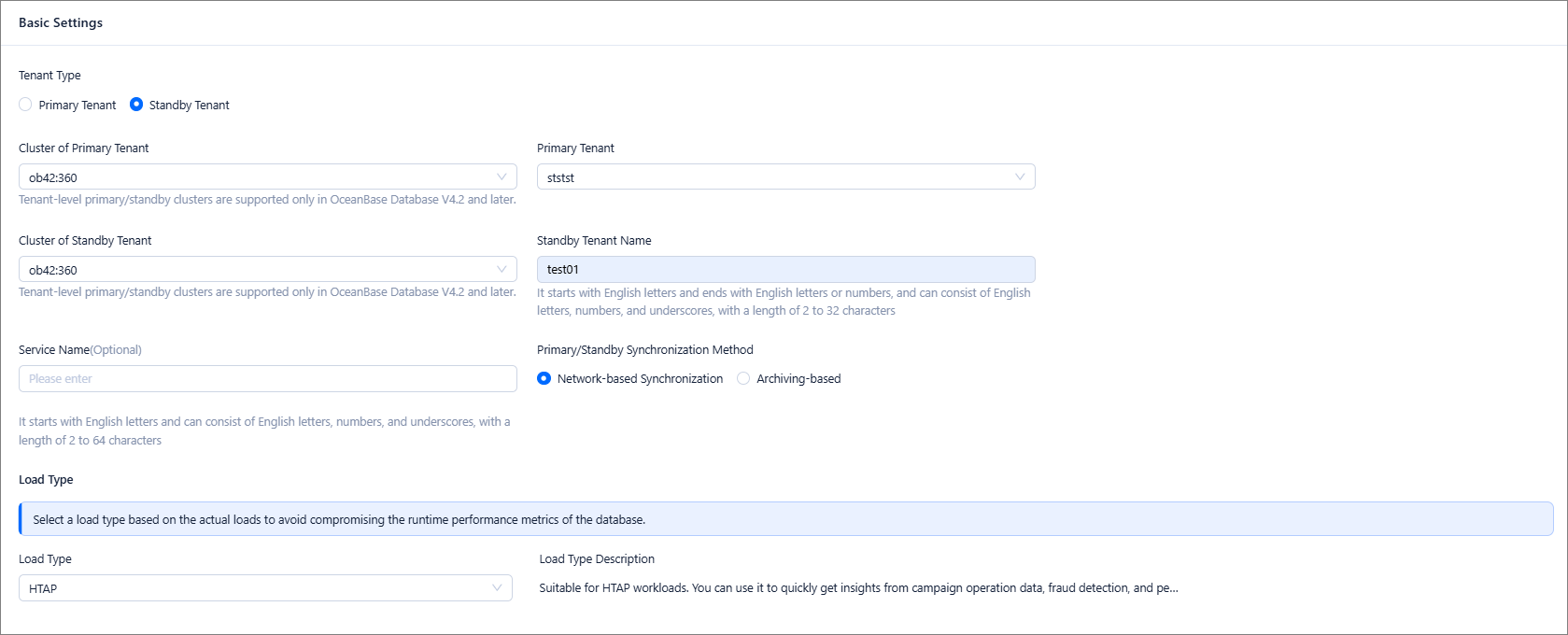Click the truncated Load Type Description text
This screenshot has width=1568, height=635.
click(x=857, y=587)
